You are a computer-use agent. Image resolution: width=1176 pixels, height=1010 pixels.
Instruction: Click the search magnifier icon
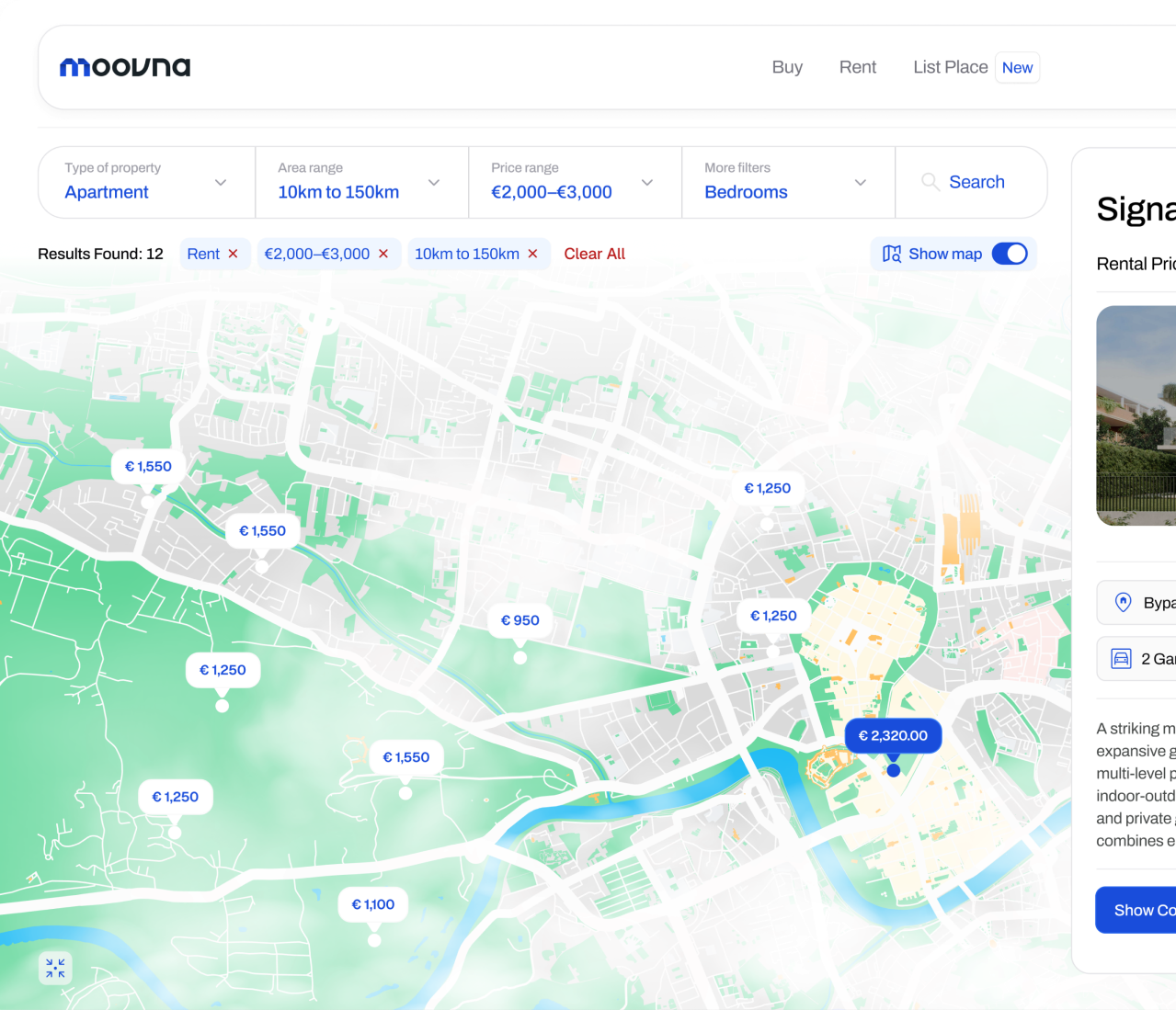coord(930,182)
